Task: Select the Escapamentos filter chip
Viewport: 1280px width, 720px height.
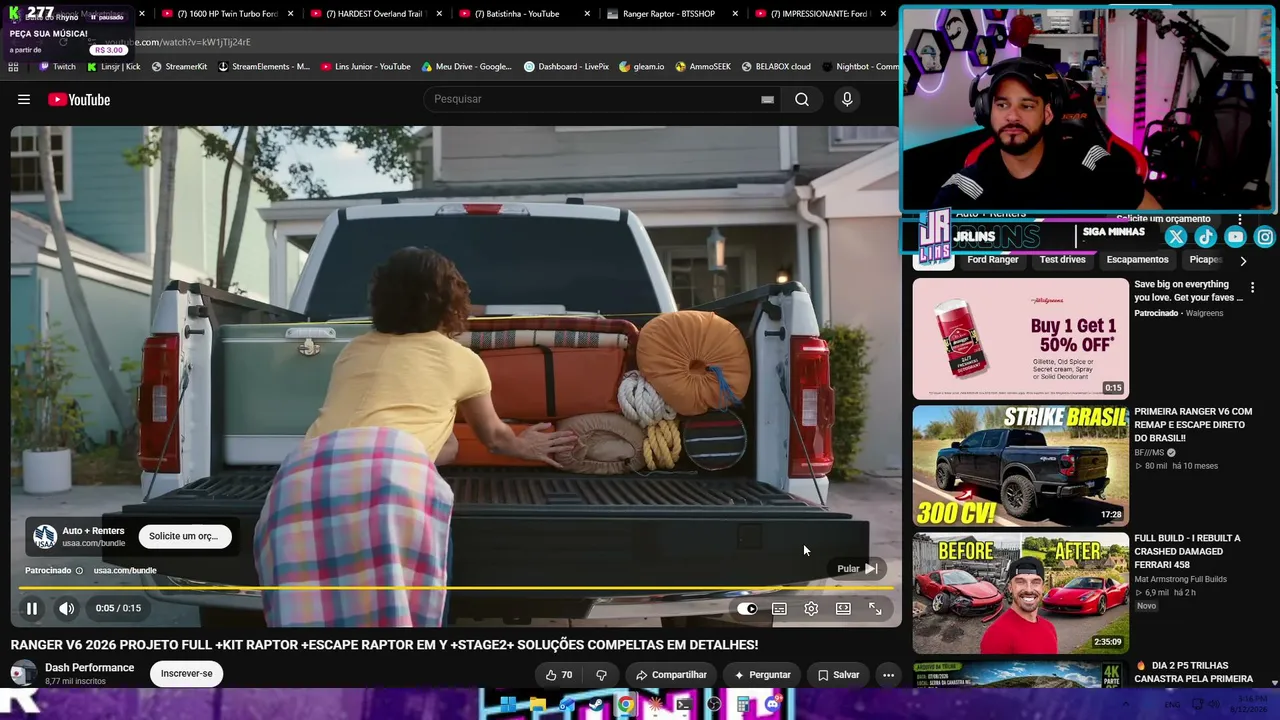Action: (1137, 260)
